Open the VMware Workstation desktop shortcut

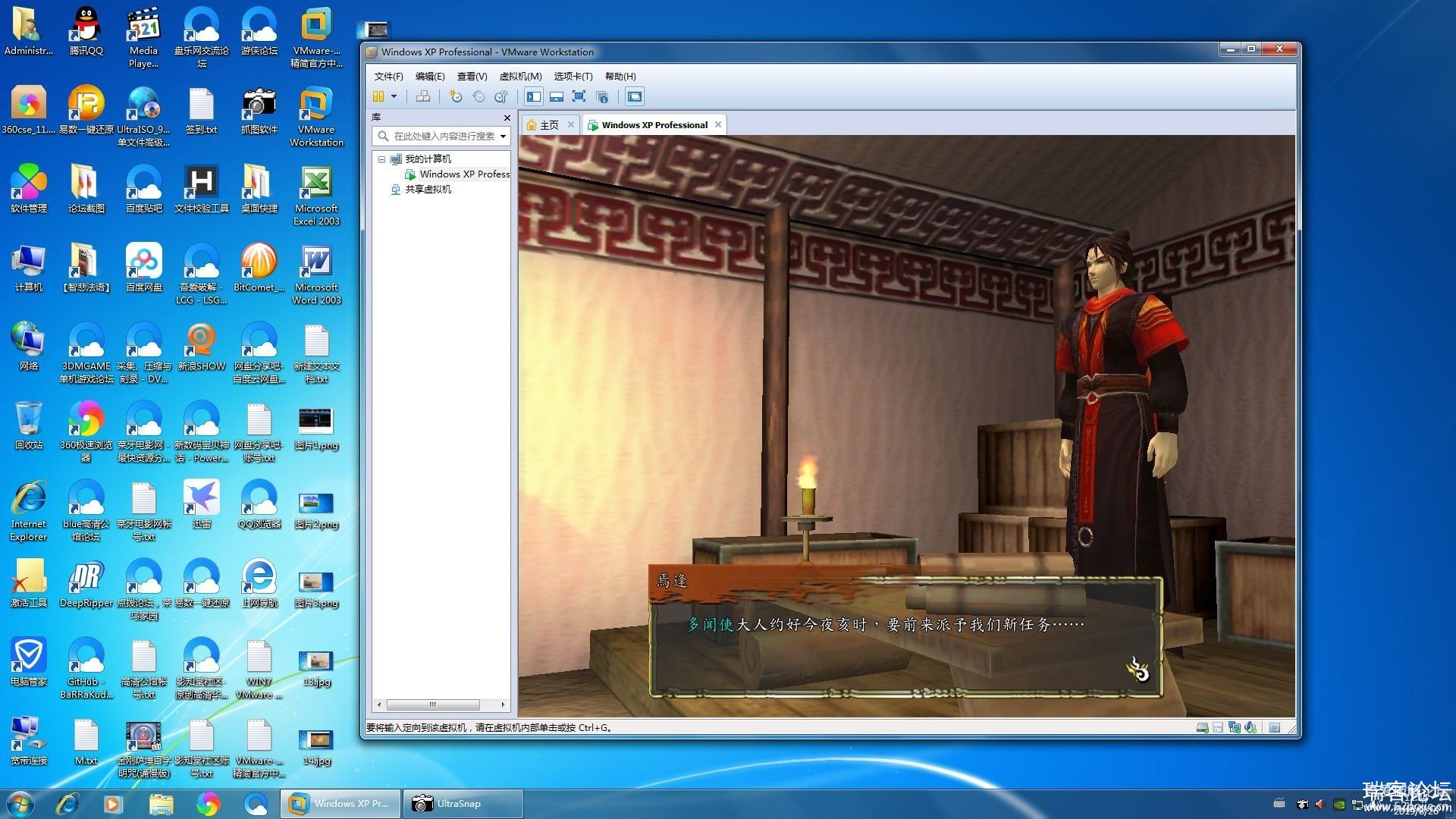pyautogui.click(x=316, y=116)
